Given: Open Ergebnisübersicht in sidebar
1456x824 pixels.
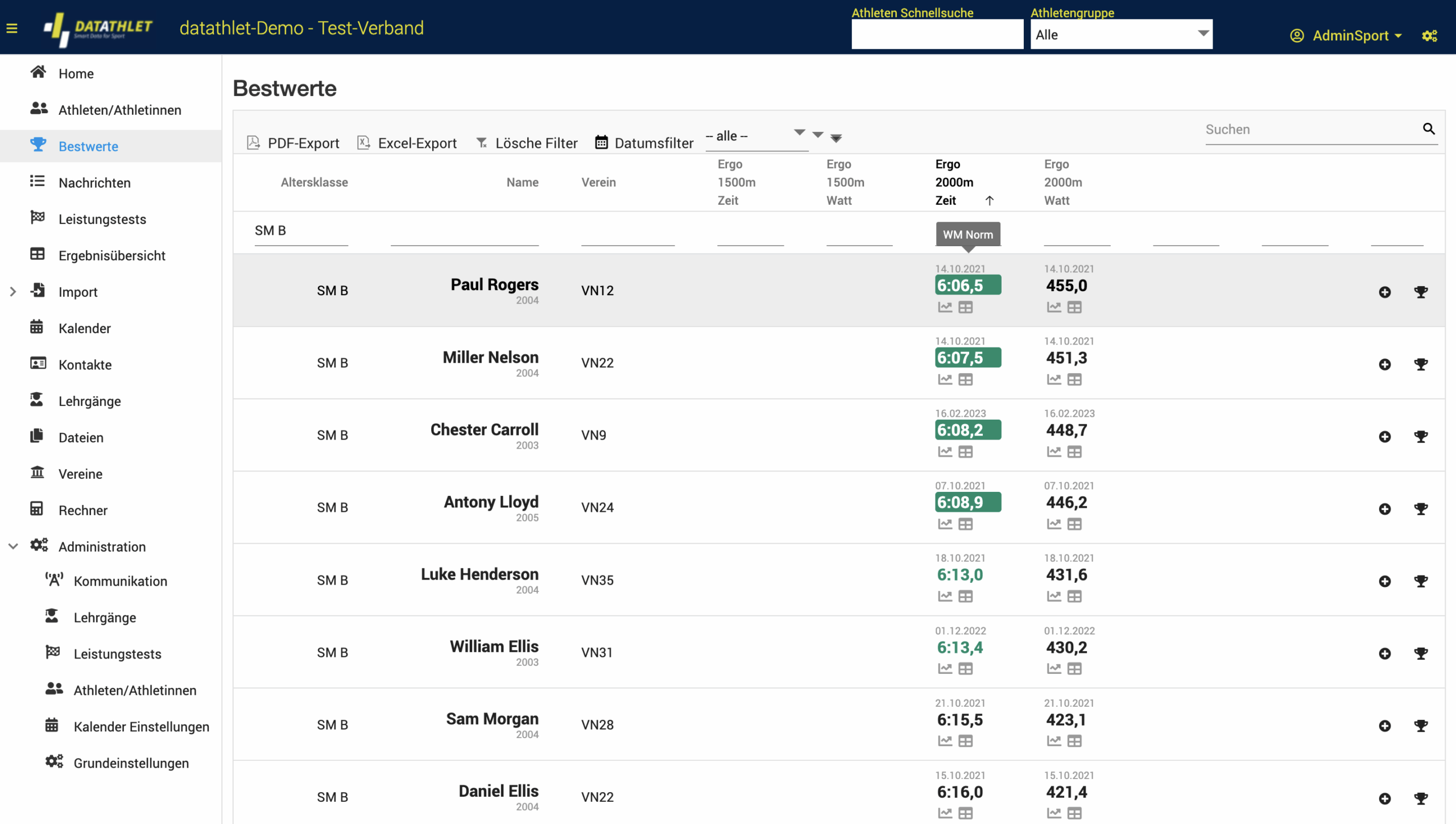Looking at the screenshot, I should pyautogui.click(x=111, y=255).
